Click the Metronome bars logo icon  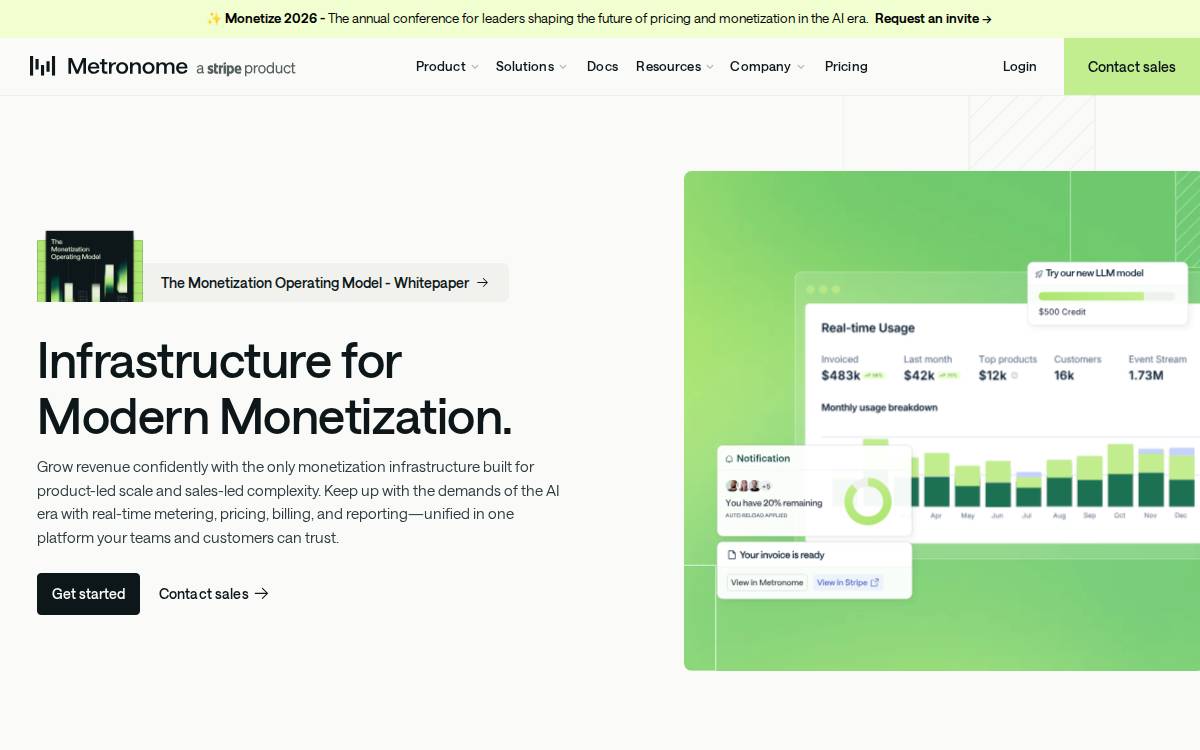tap(42, 66)
